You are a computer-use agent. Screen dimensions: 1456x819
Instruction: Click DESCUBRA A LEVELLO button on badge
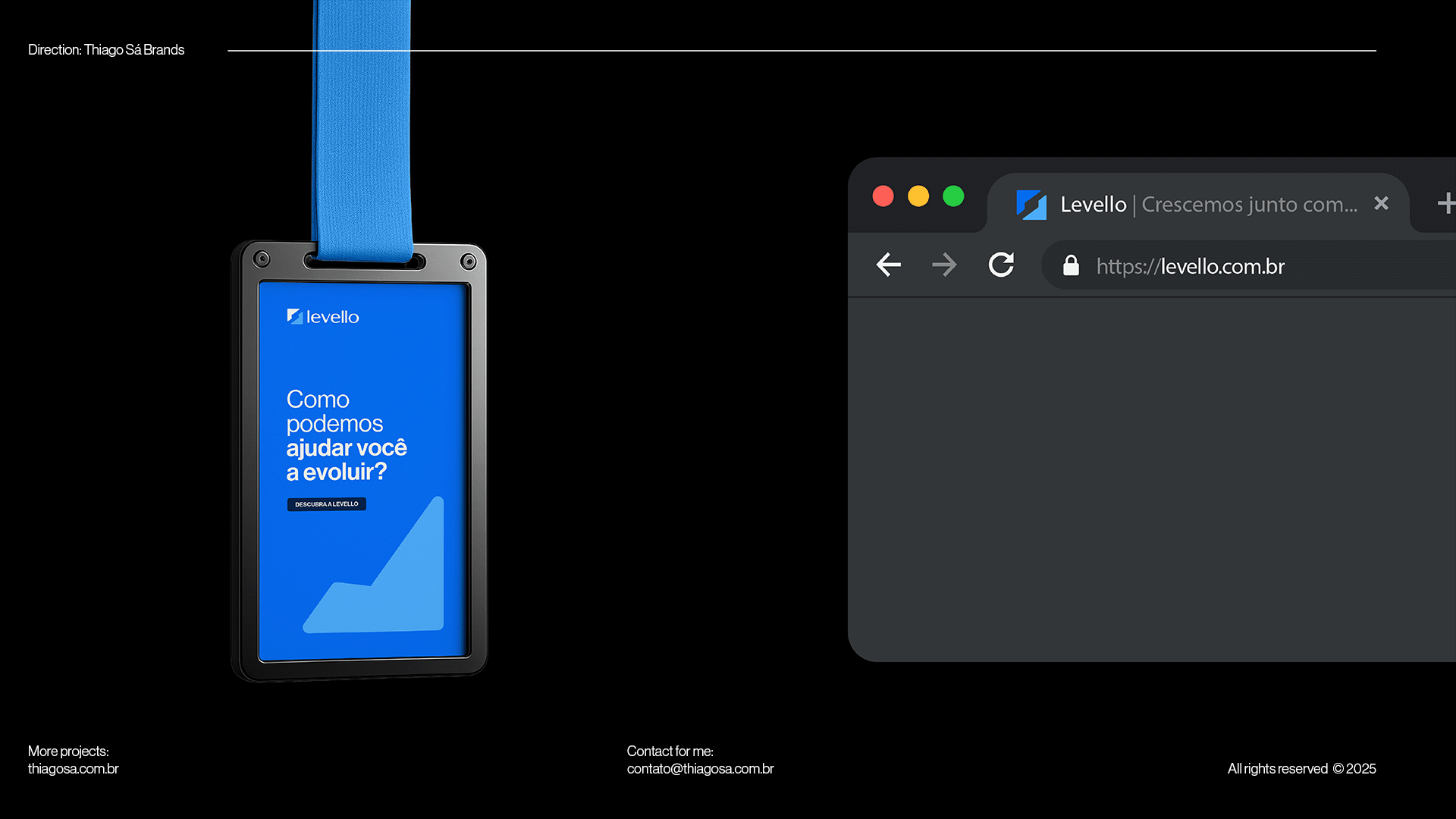pos(326,504)
